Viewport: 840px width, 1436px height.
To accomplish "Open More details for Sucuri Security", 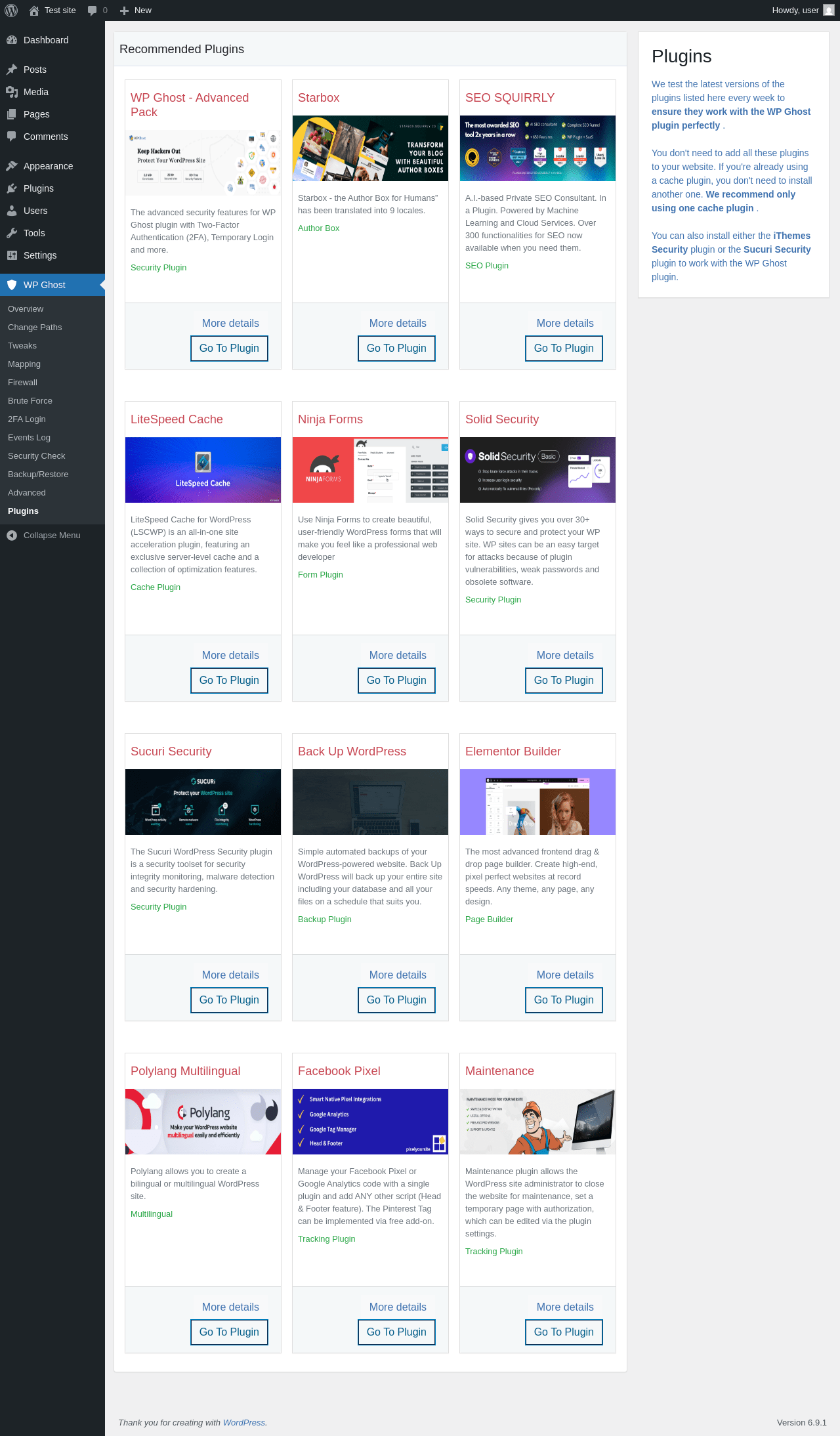I will pyautogui.click(x=230, y=975).
